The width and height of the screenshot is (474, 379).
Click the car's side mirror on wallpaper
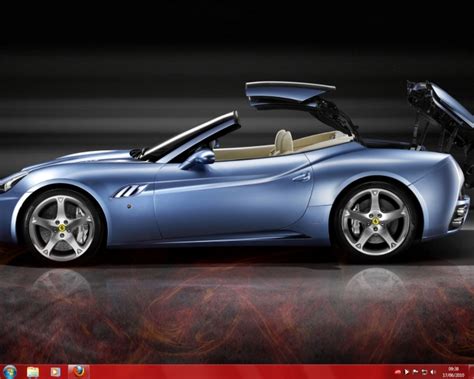203,157
